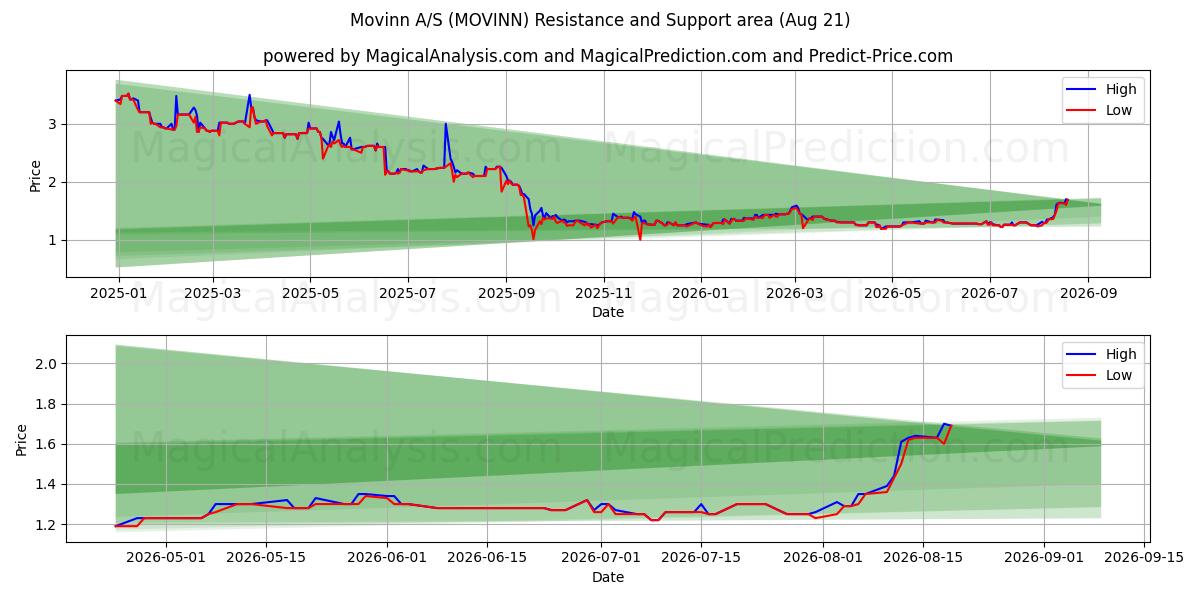Image resolution: width=1200 pixels, height=600 pixels.
Task: Click the '2025-07' tick label
Action: (x=407, y=293)
